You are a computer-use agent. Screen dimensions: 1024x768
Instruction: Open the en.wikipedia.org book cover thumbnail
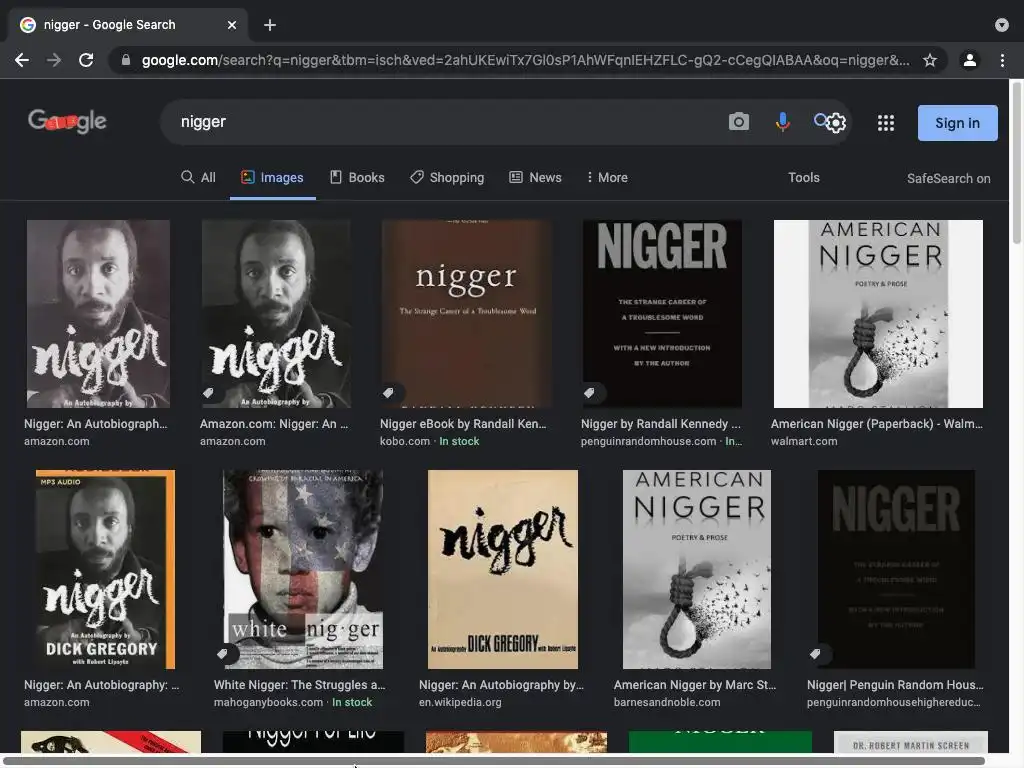503,569
